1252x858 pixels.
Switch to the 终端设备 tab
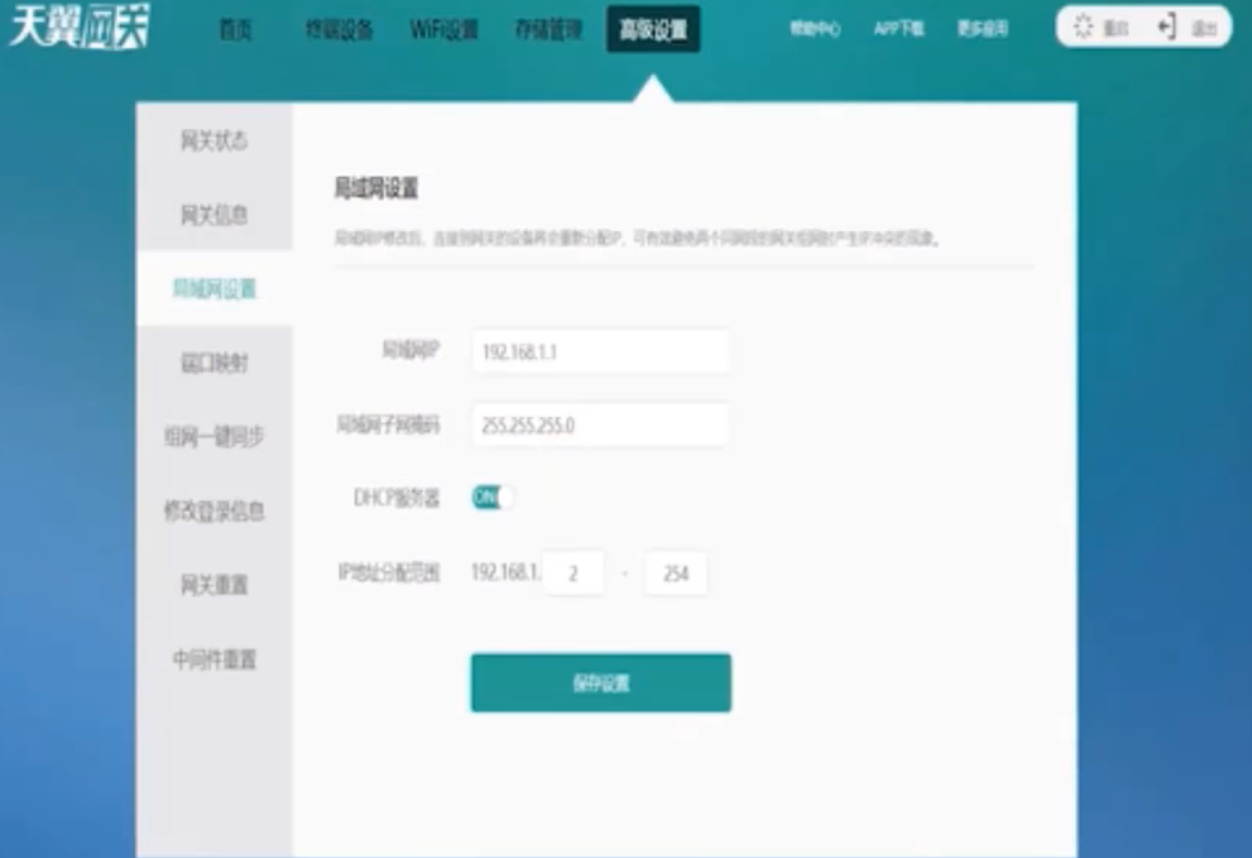339,30
